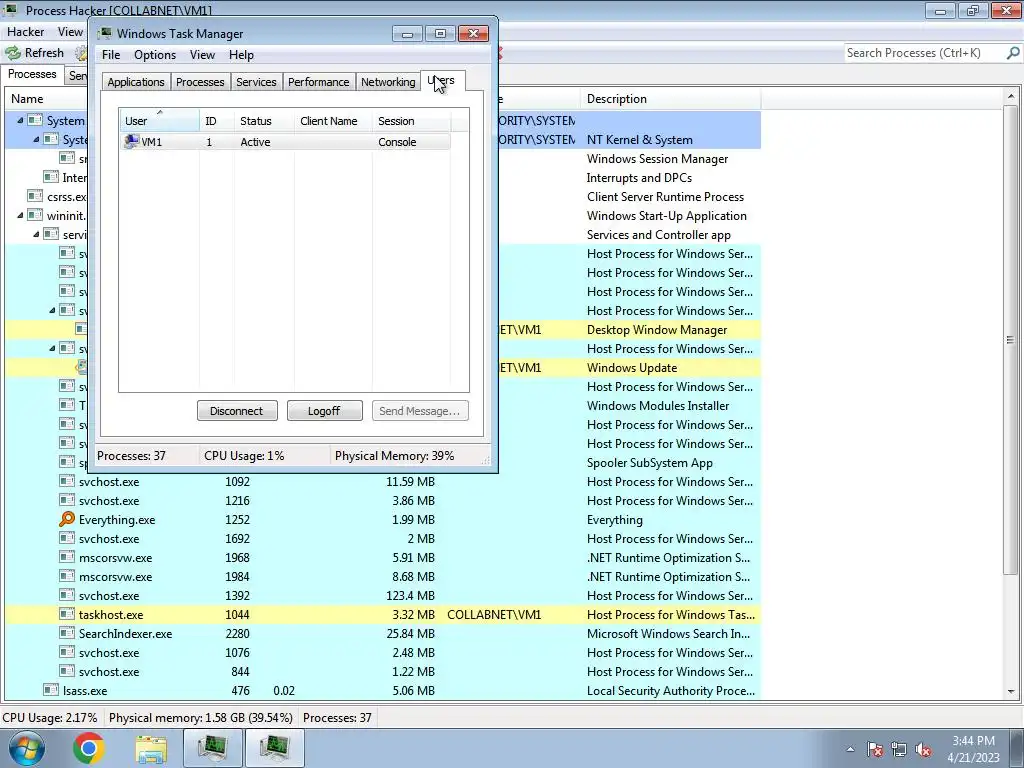
Task: Sort users by the Status column header
Action: point(264,121)
